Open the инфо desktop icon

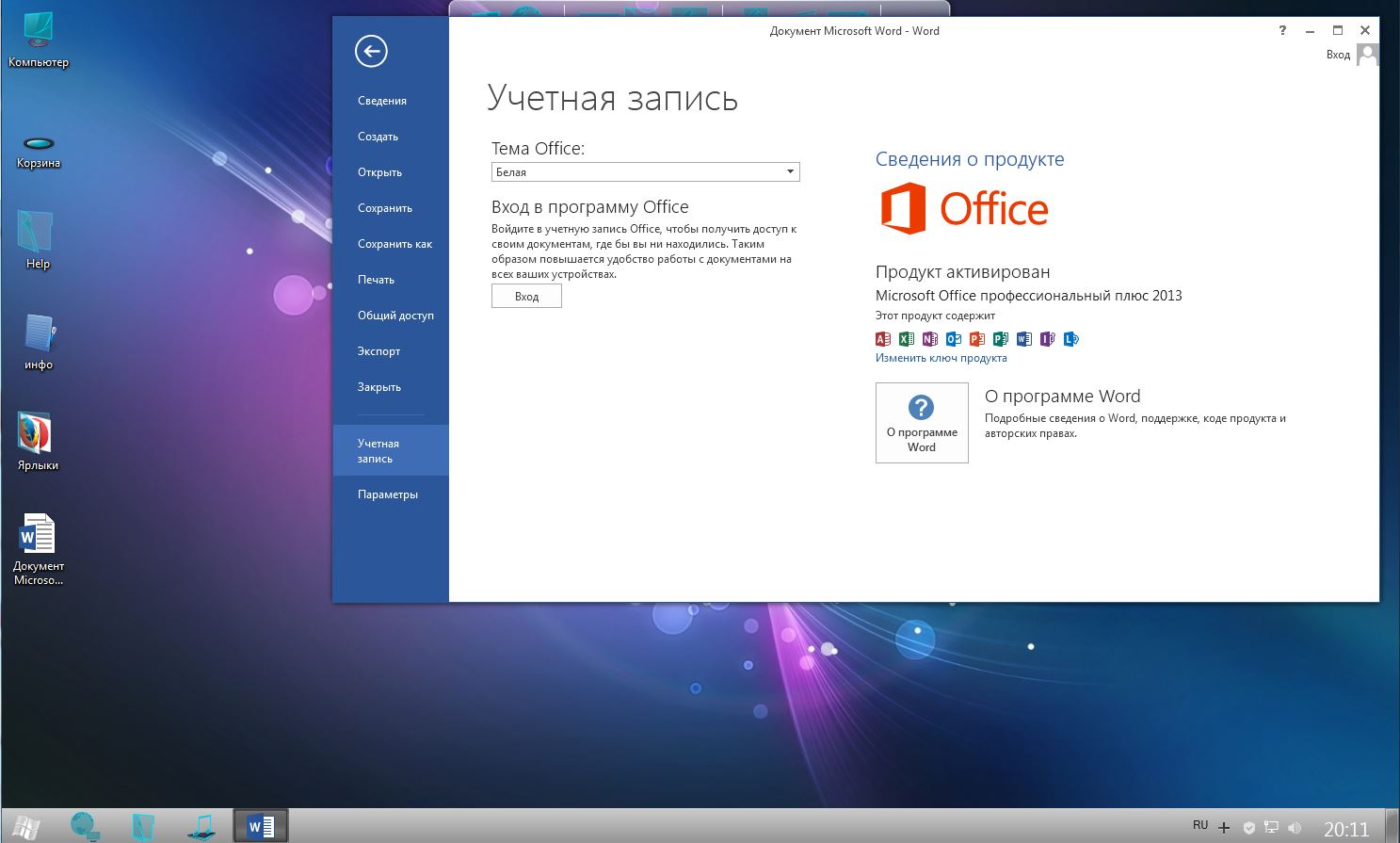[x=39, y=341]
